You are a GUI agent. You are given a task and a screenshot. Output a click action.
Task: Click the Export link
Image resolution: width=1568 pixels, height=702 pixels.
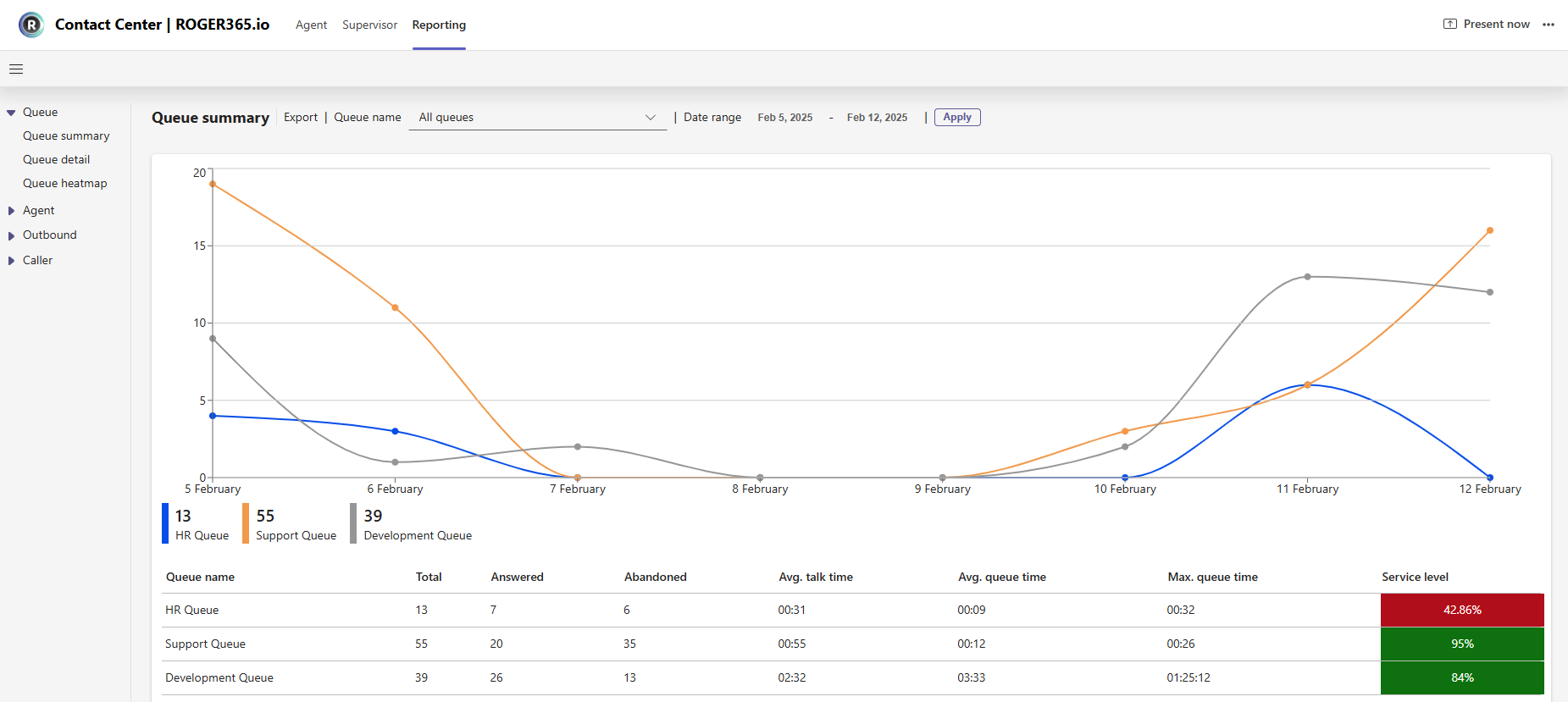coord(301,118)
